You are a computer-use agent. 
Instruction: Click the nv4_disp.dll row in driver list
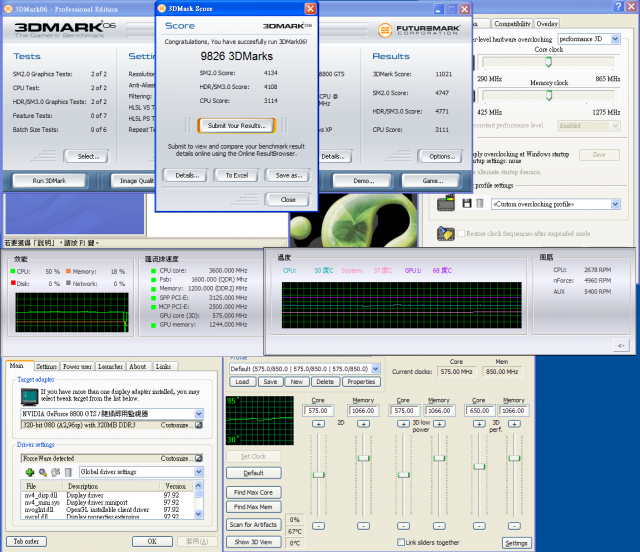pyautogui.click(x=106, y=495)
